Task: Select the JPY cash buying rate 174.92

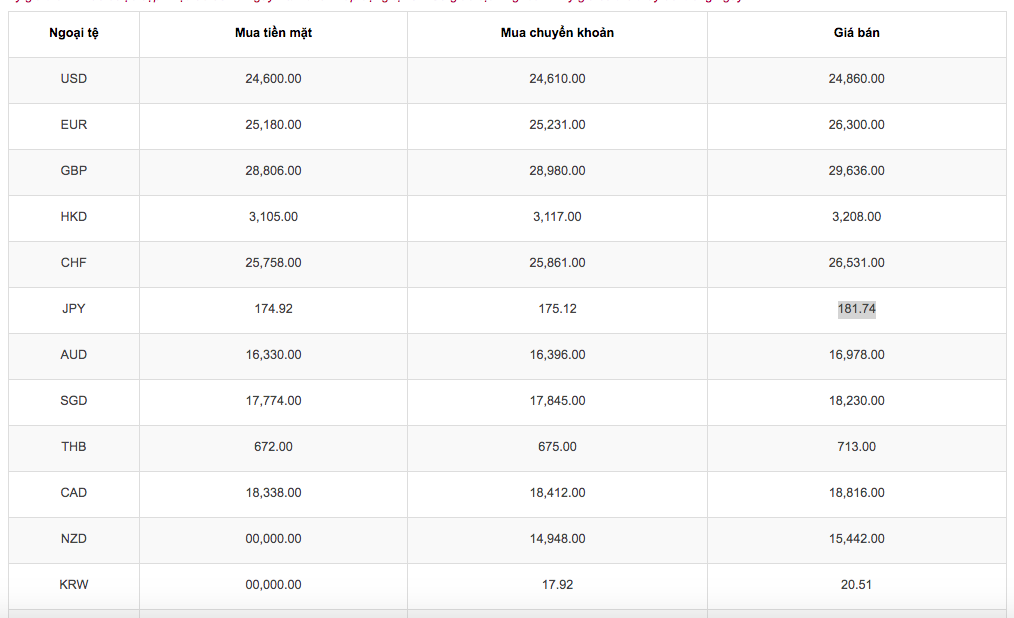Action: 273,309
